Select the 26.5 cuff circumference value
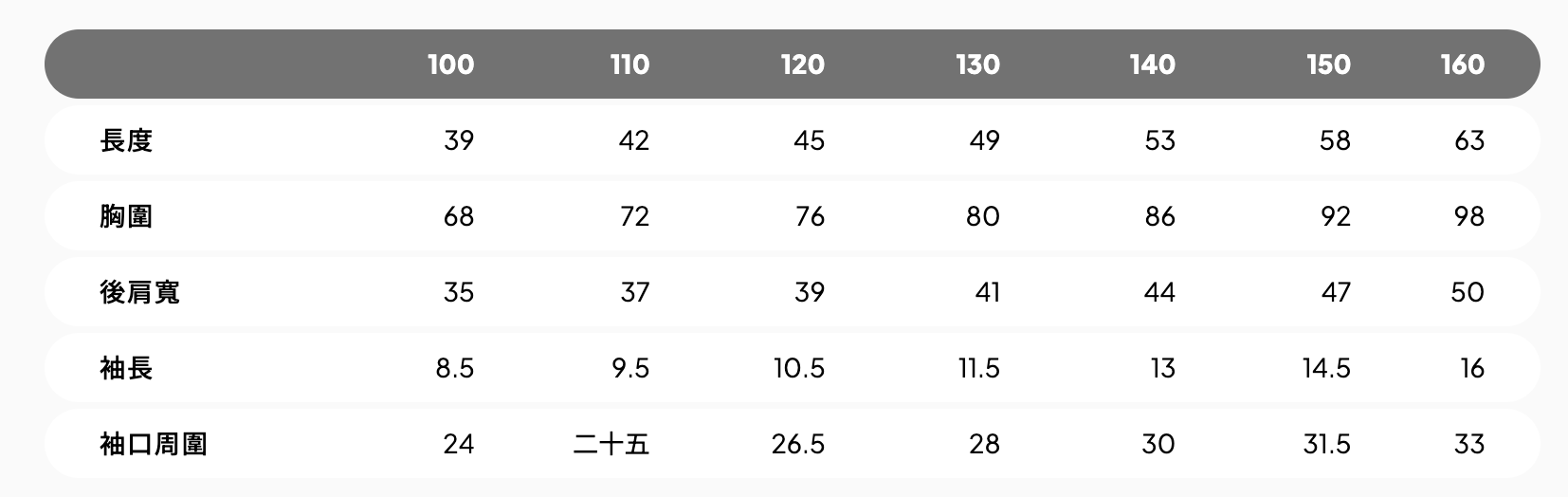Viewport: 1568px width, 497px height. pyautogui.click(x=798, y=444)
